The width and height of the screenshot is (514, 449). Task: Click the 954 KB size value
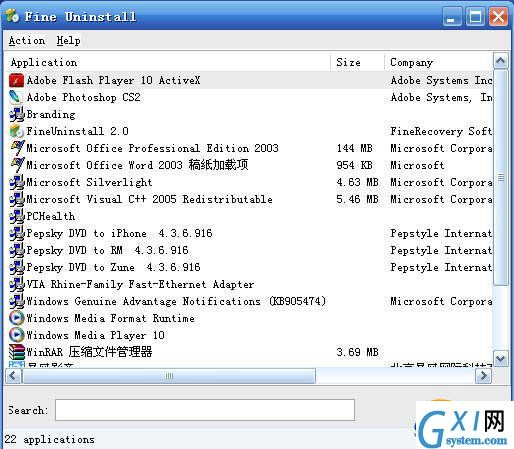(355, 165)
